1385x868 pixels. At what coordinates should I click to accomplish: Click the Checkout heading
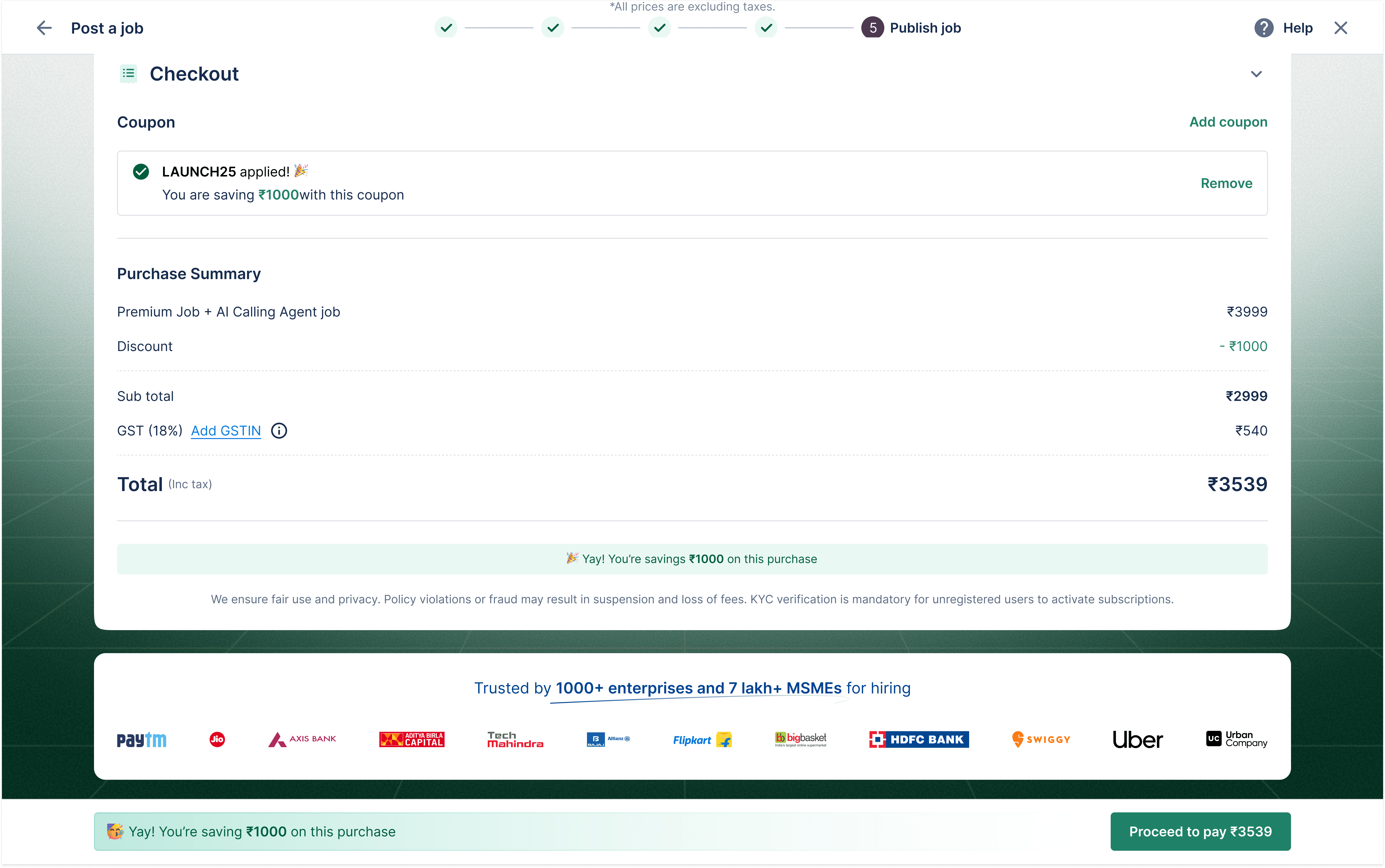point(194,74)
